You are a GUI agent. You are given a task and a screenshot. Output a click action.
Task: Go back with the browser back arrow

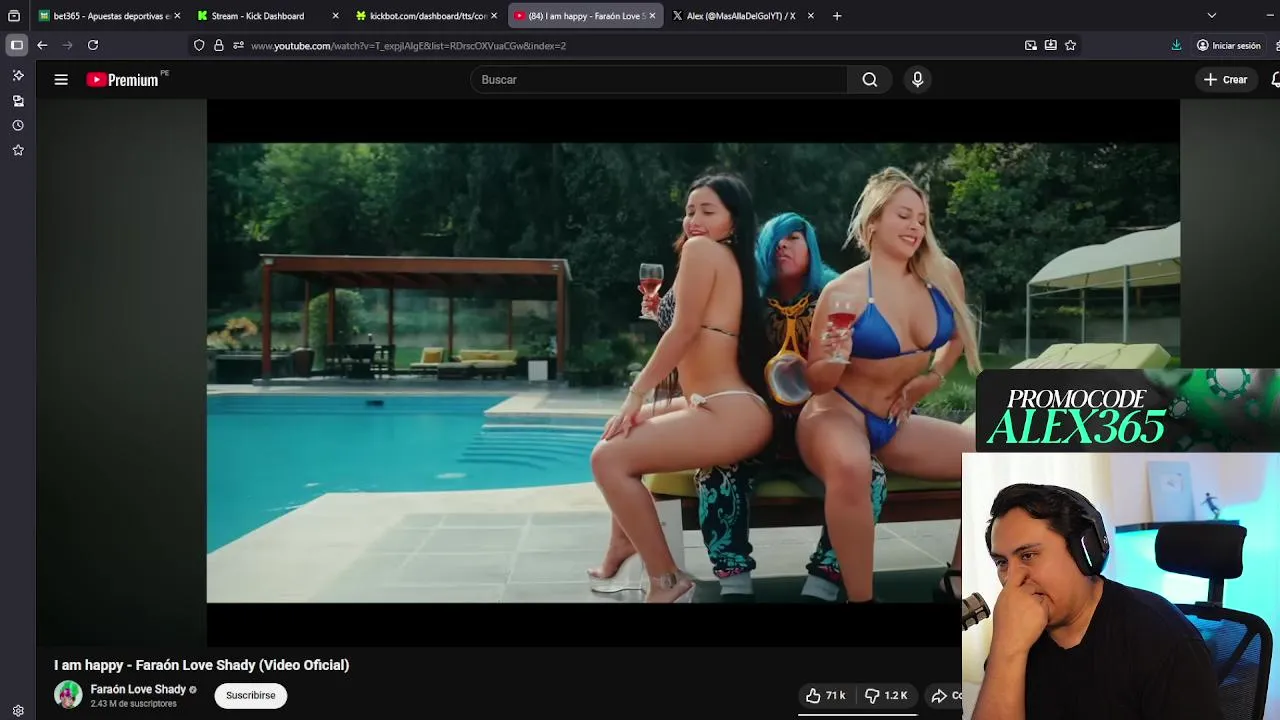click(x=42, y=45)
